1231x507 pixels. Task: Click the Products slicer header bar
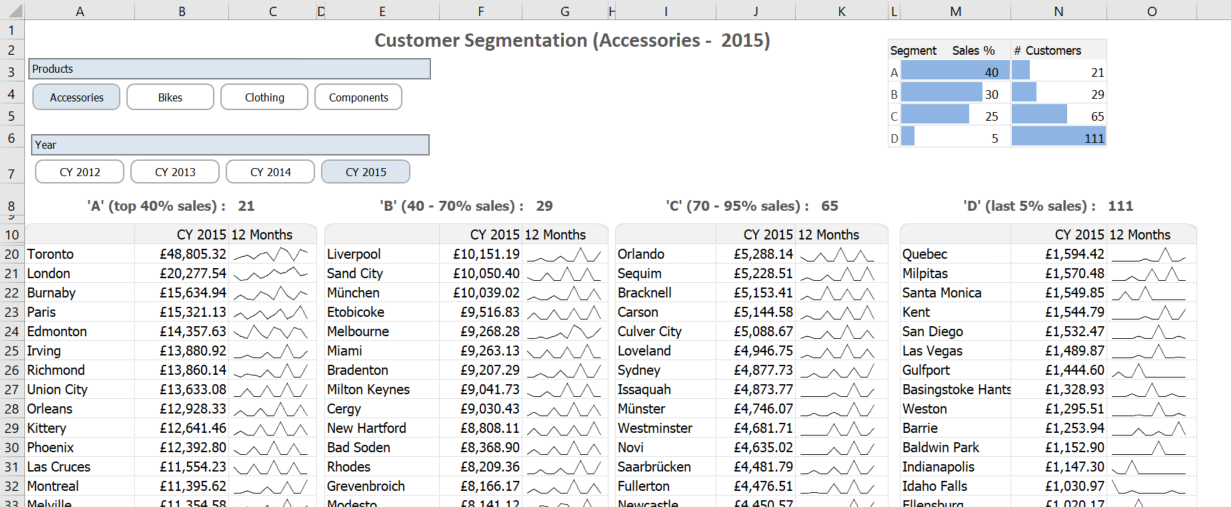230,69
